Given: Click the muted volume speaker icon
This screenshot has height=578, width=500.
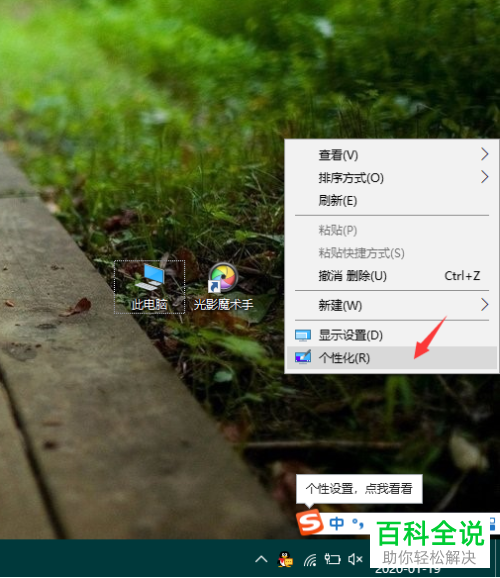Looking at the screenshot, I should click(x=355, y=559).
